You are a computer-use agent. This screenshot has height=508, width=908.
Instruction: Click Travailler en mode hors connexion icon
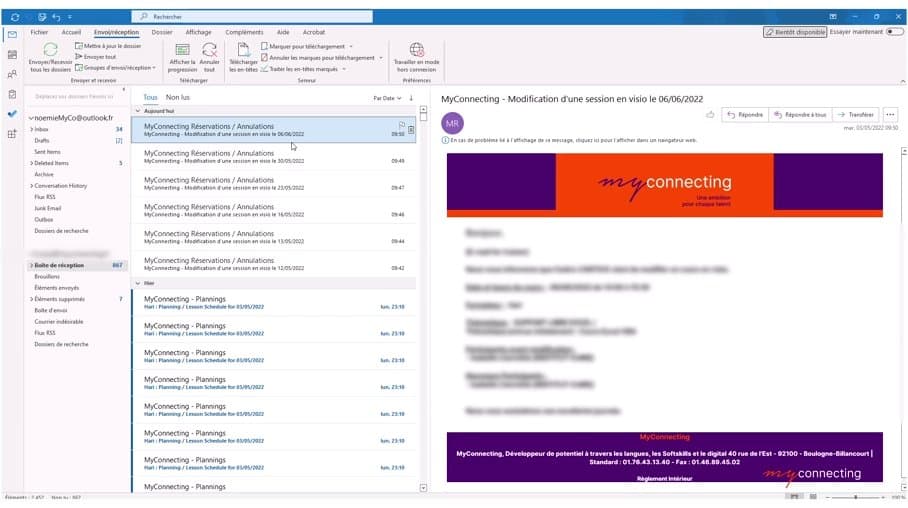pos(416,50)
